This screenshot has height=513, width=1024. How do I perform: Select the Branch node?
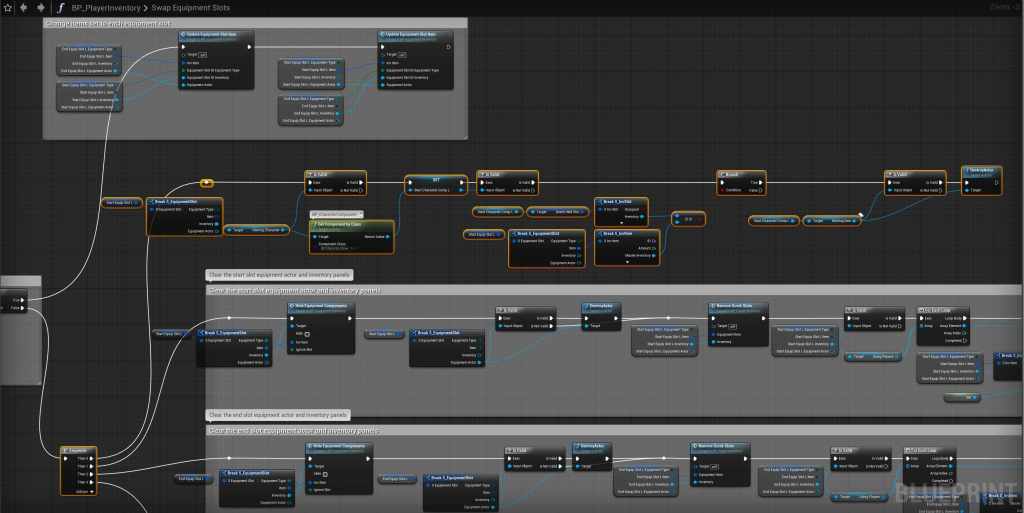[x=741, y=175]
